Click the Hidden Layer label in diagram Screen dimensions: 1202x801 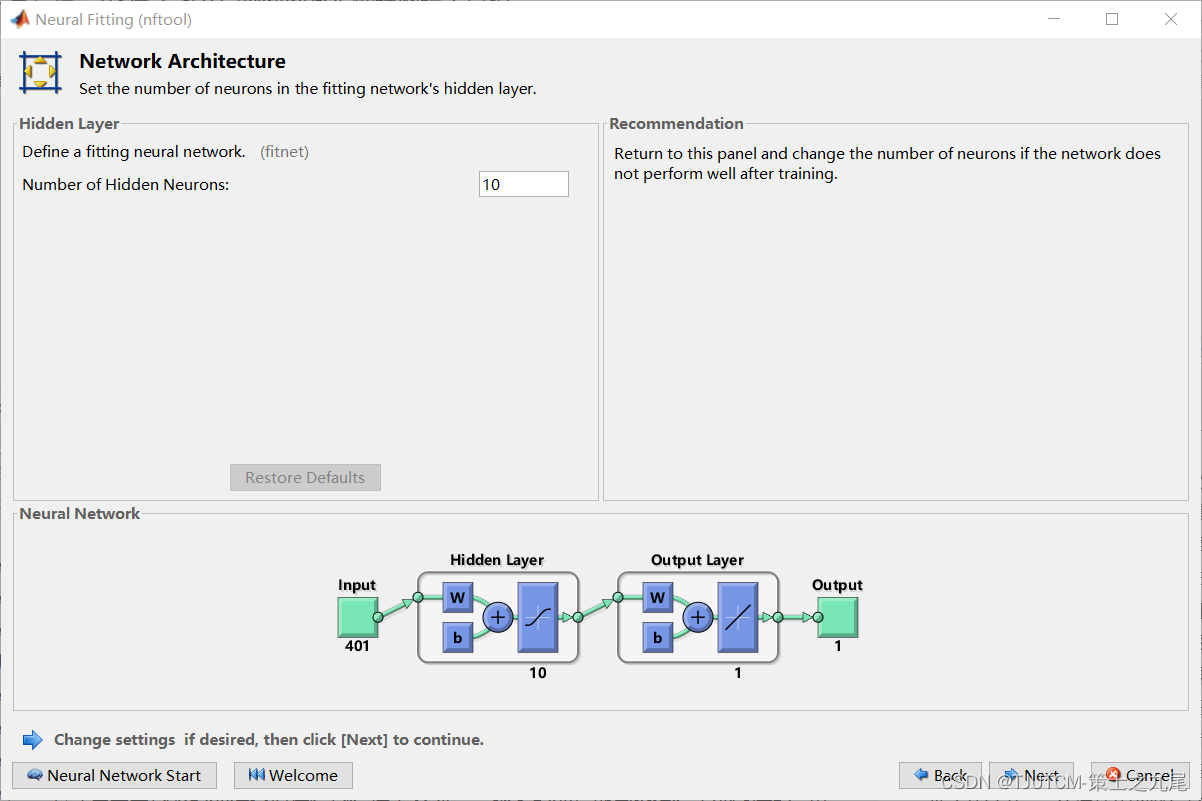497,560
